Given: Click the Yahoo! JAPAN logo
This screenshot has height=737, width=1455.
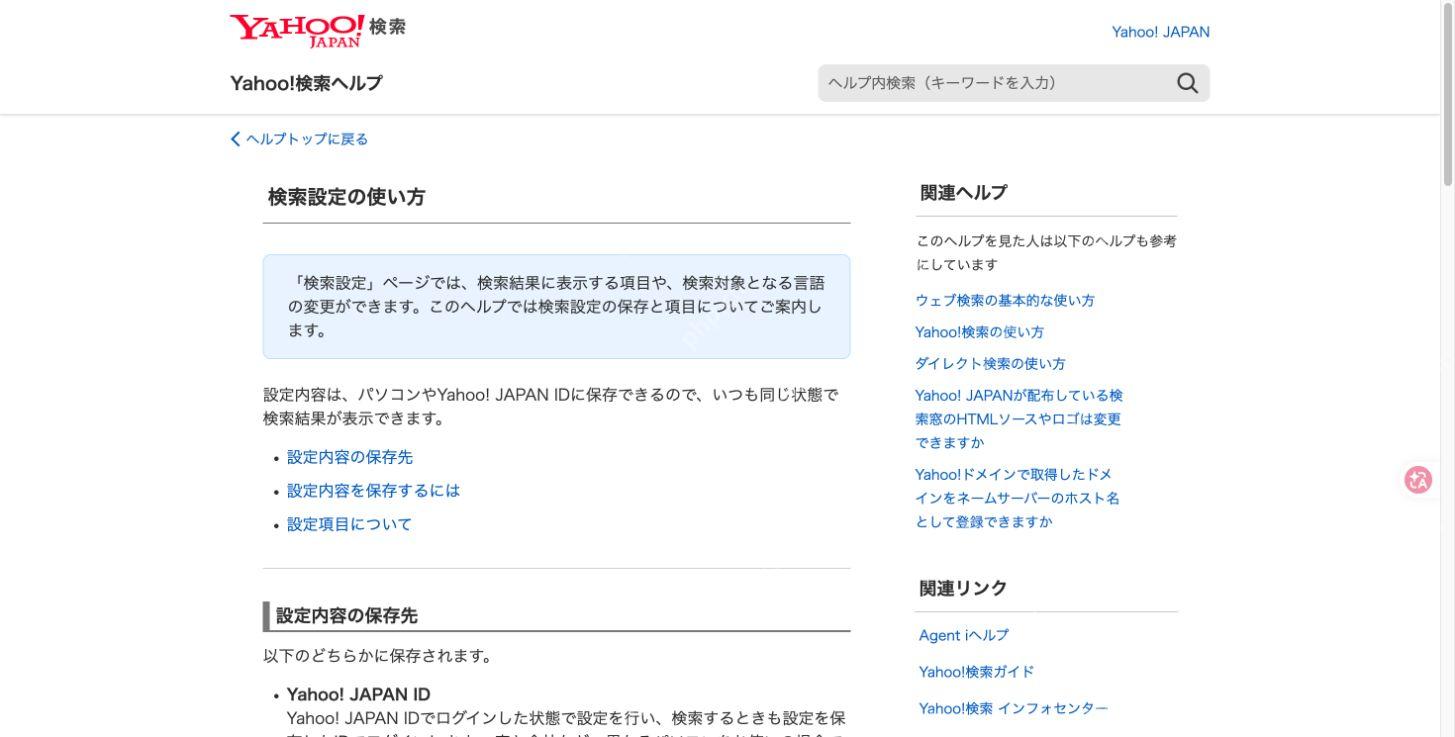Looking at the screenshot, I should click(x=297, y=30).
